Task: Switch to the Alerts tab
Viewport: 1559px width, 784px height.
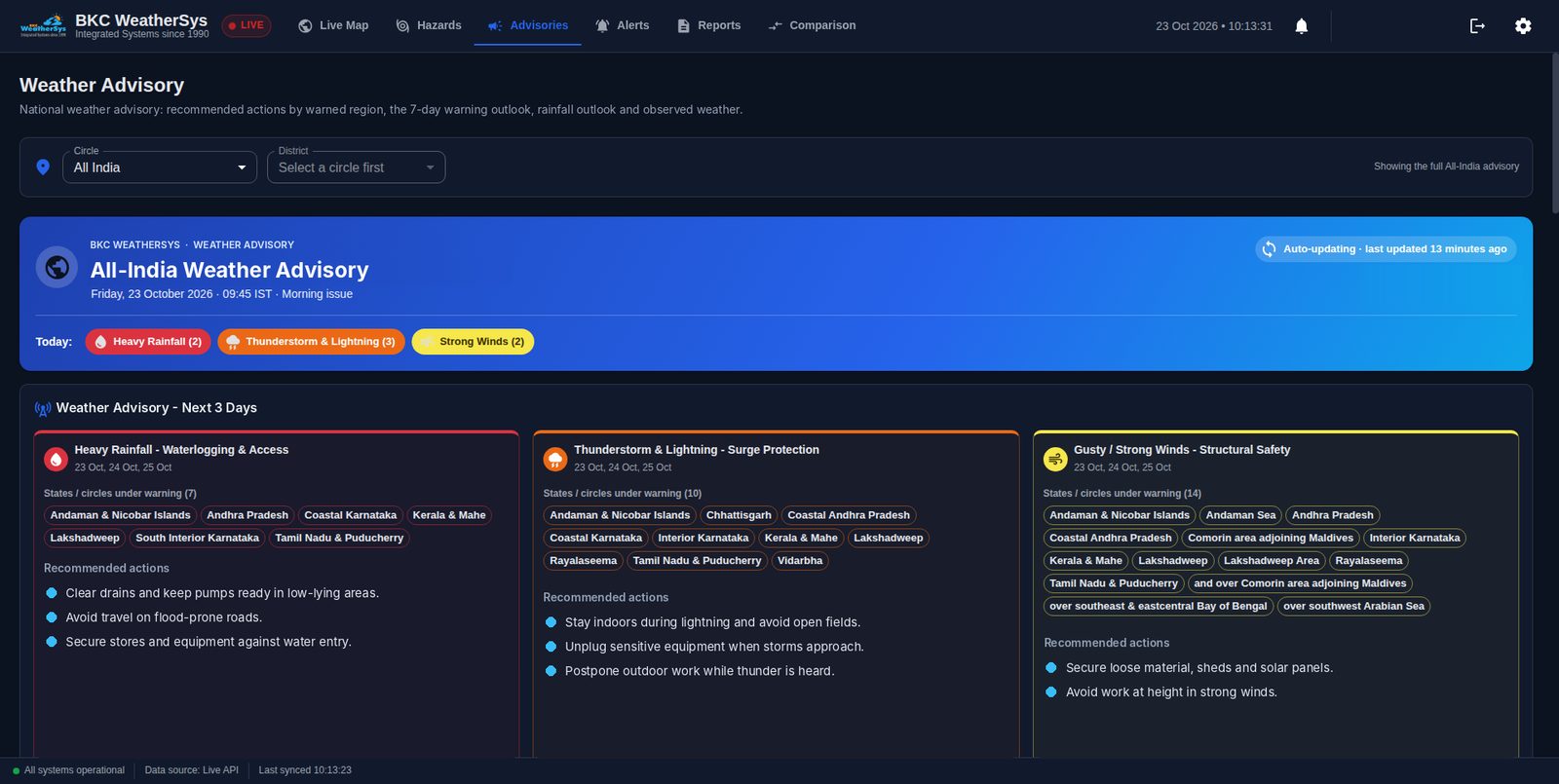Action: tap(622, 25)
